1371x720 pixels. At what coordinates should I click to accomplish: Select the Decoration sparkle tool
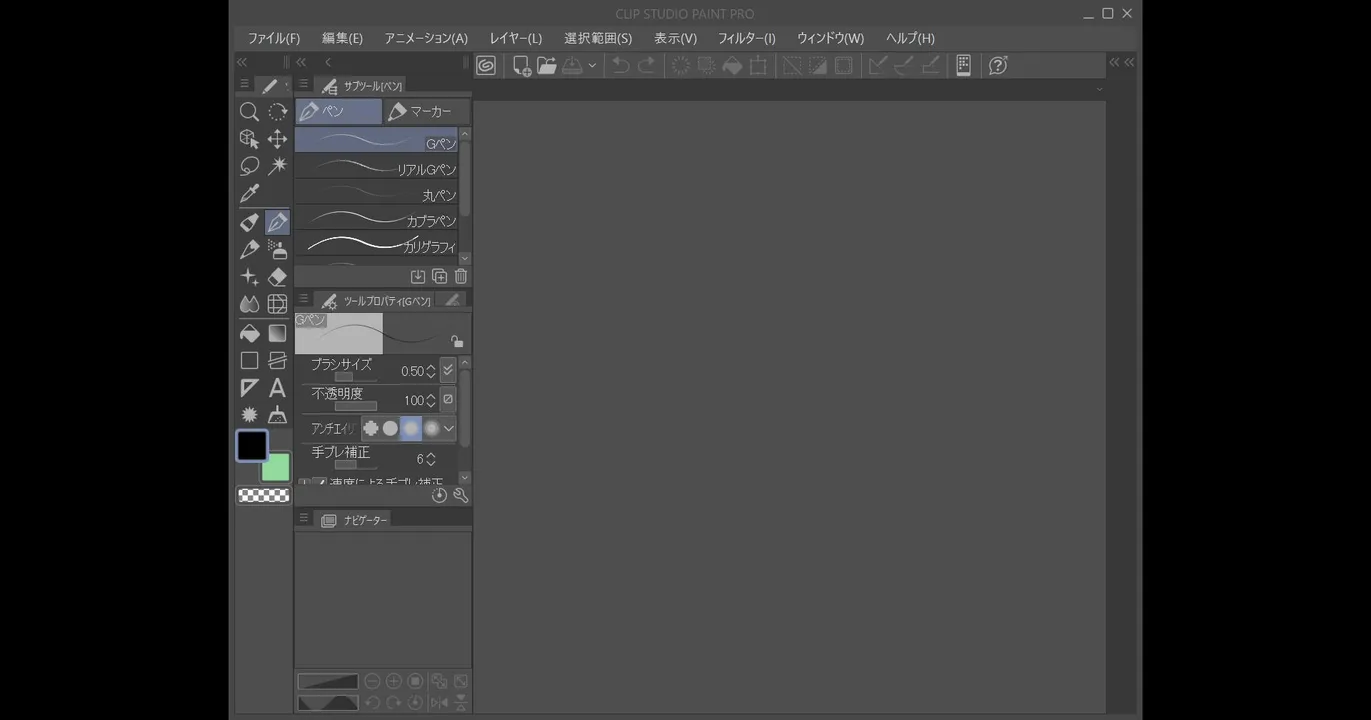point(249,277)
